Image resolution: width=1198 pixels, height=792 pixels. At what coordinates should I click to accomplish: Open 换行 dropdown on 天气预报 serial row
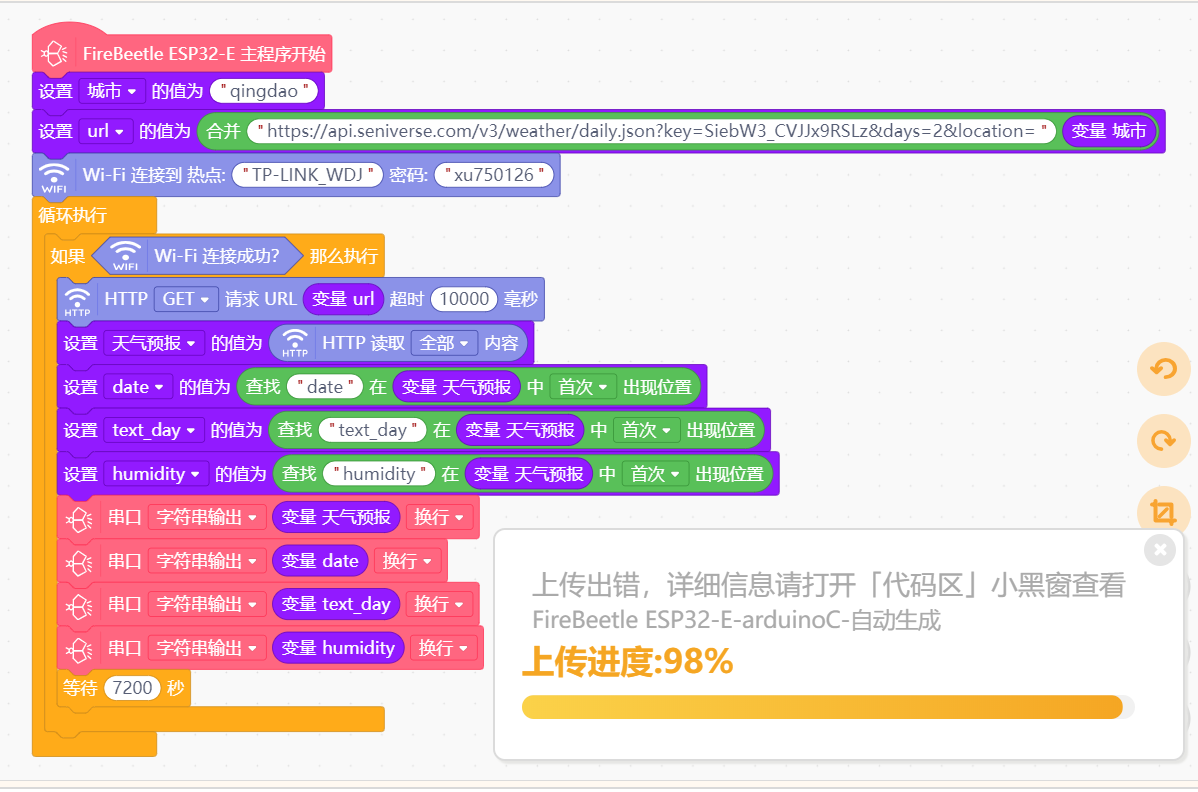(x=439, y=518)
